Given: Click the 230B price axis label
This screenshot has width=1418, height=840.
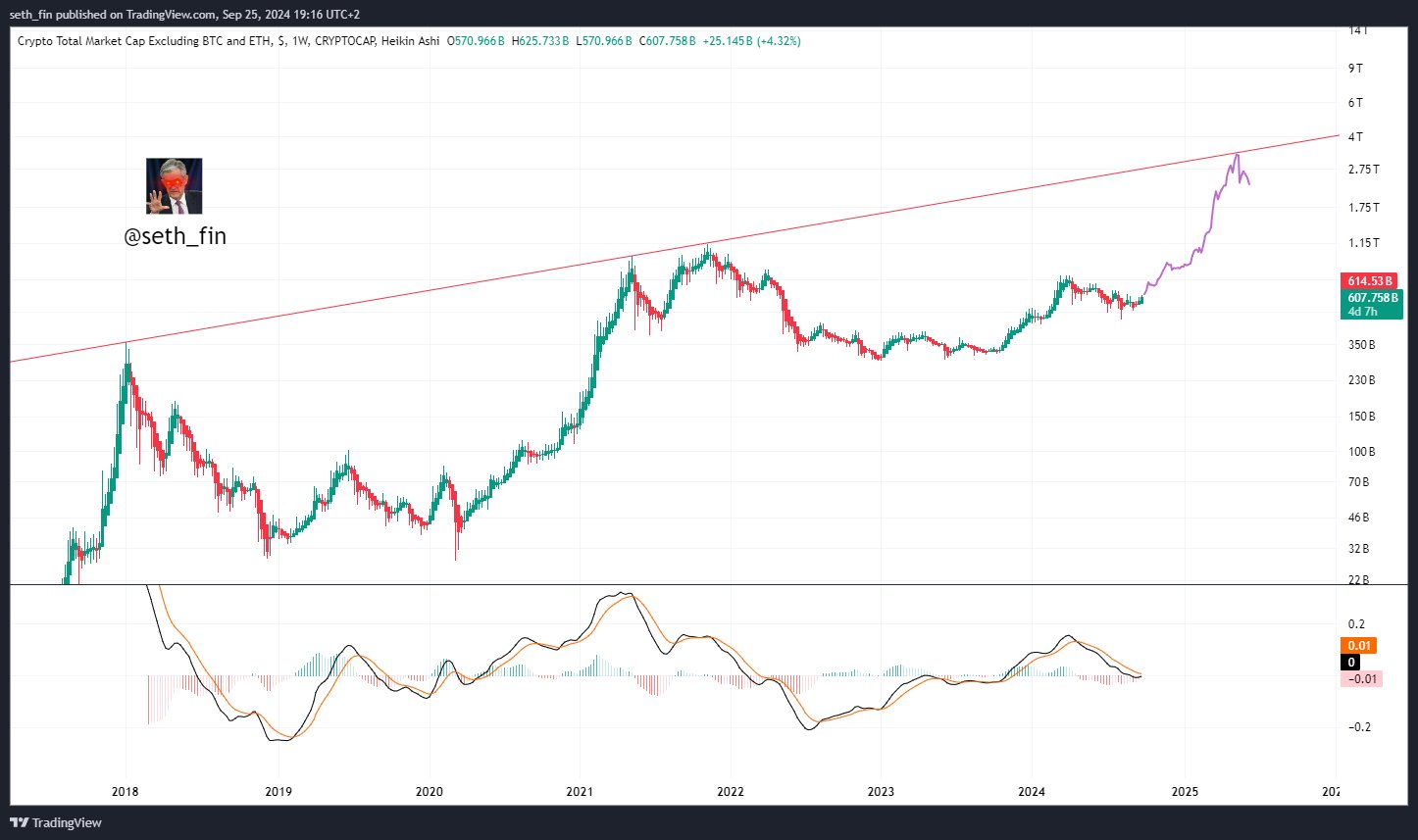Looking at the screenshot, I should (1361, 380).
